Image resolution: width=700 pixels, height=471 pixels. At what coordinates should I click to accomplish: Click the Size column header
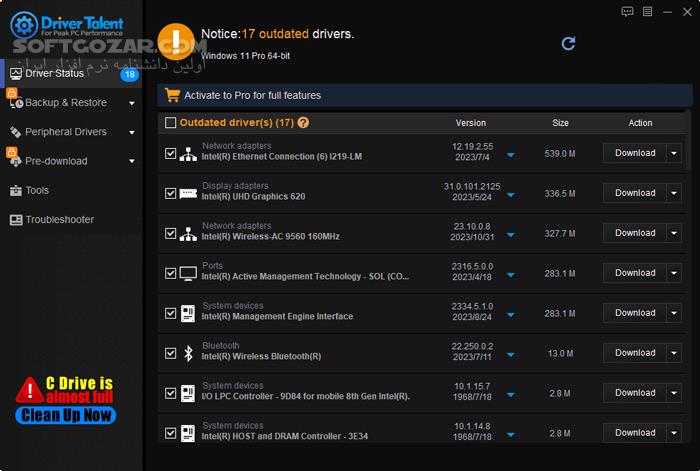560,123
